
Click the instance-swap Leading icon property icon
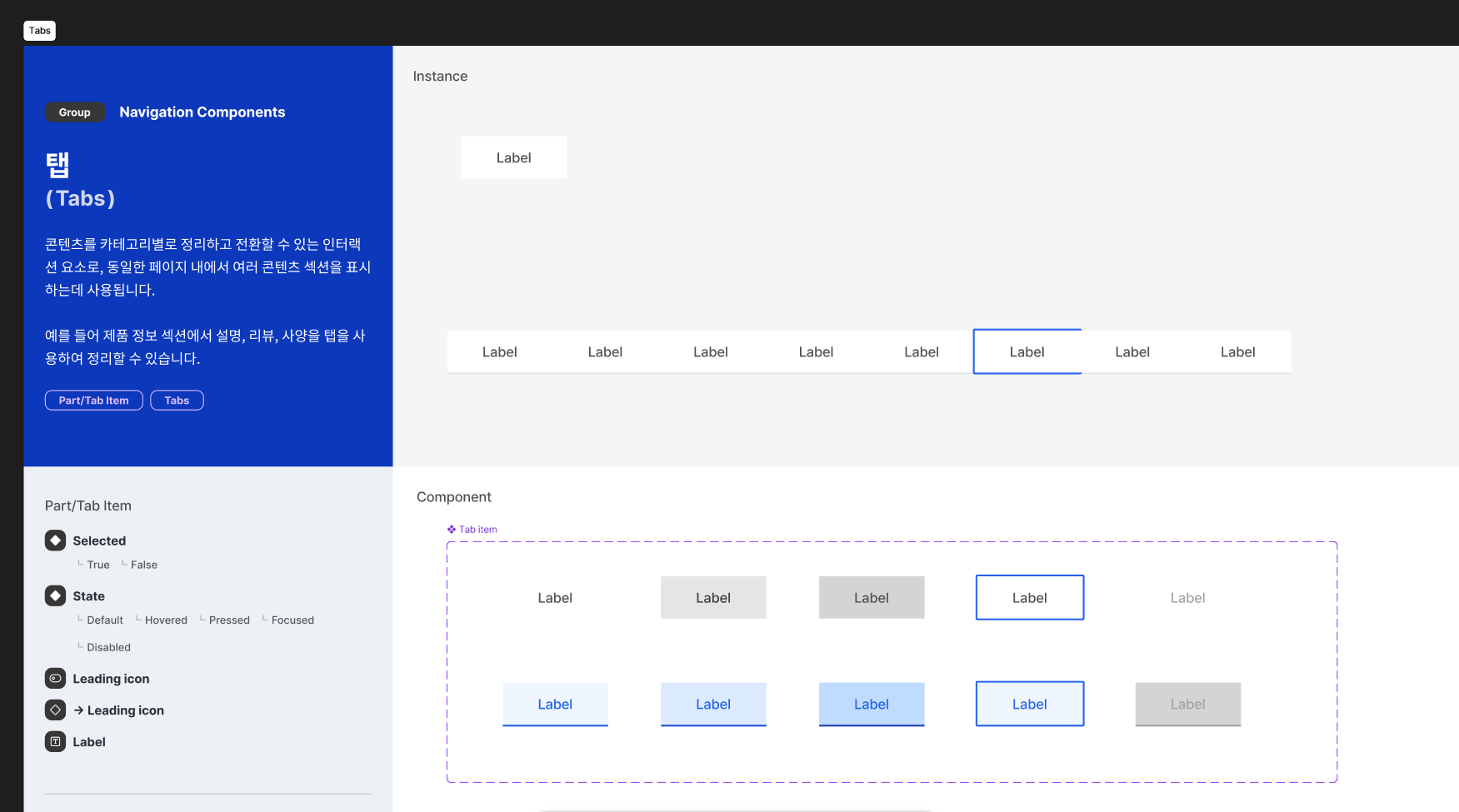coord(55,710)
